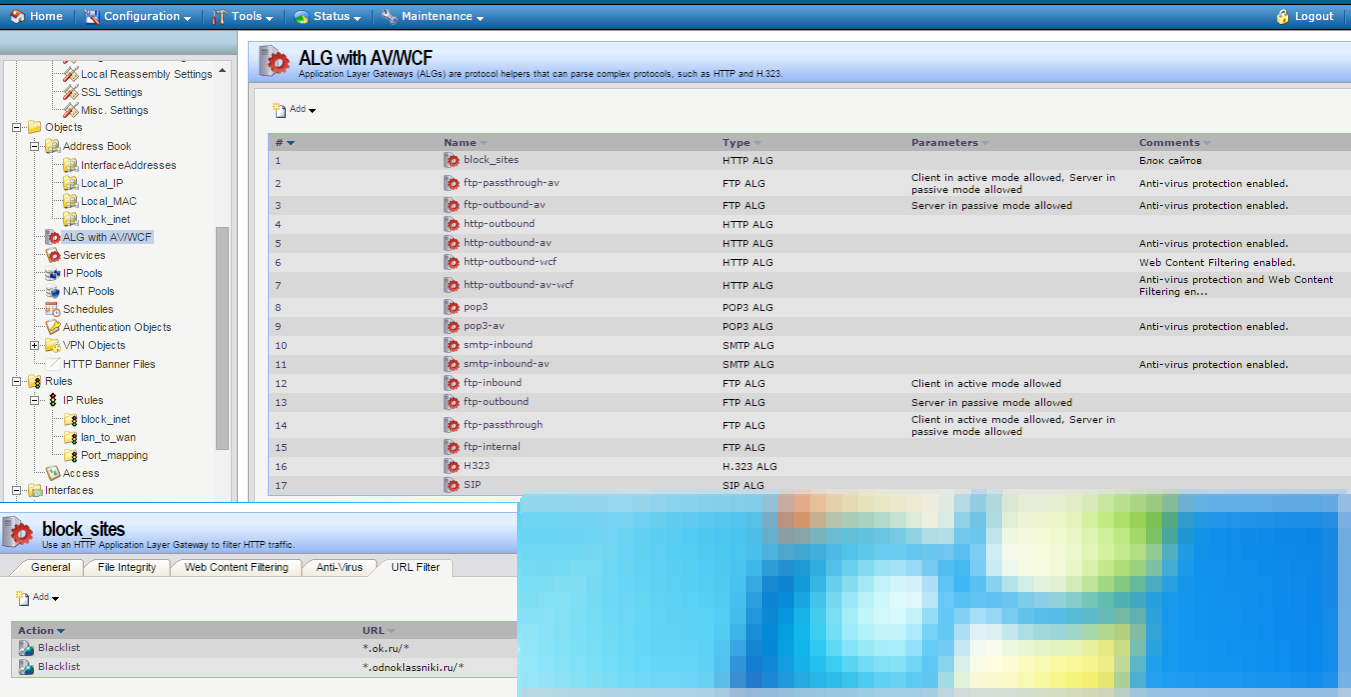1351x697 pixels.
Task: Switch to the Anti-Virus tab
Action: coord(339,567)
